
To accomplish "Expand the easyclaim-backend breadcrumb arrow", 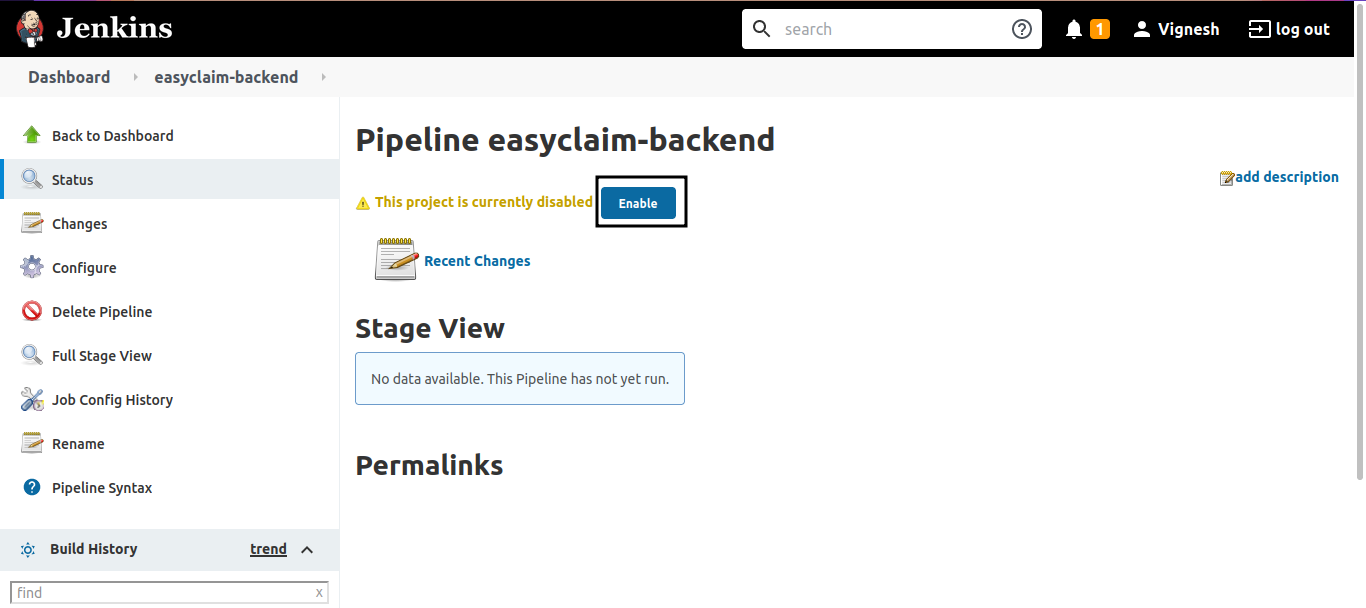I will (x=323, y=77).
